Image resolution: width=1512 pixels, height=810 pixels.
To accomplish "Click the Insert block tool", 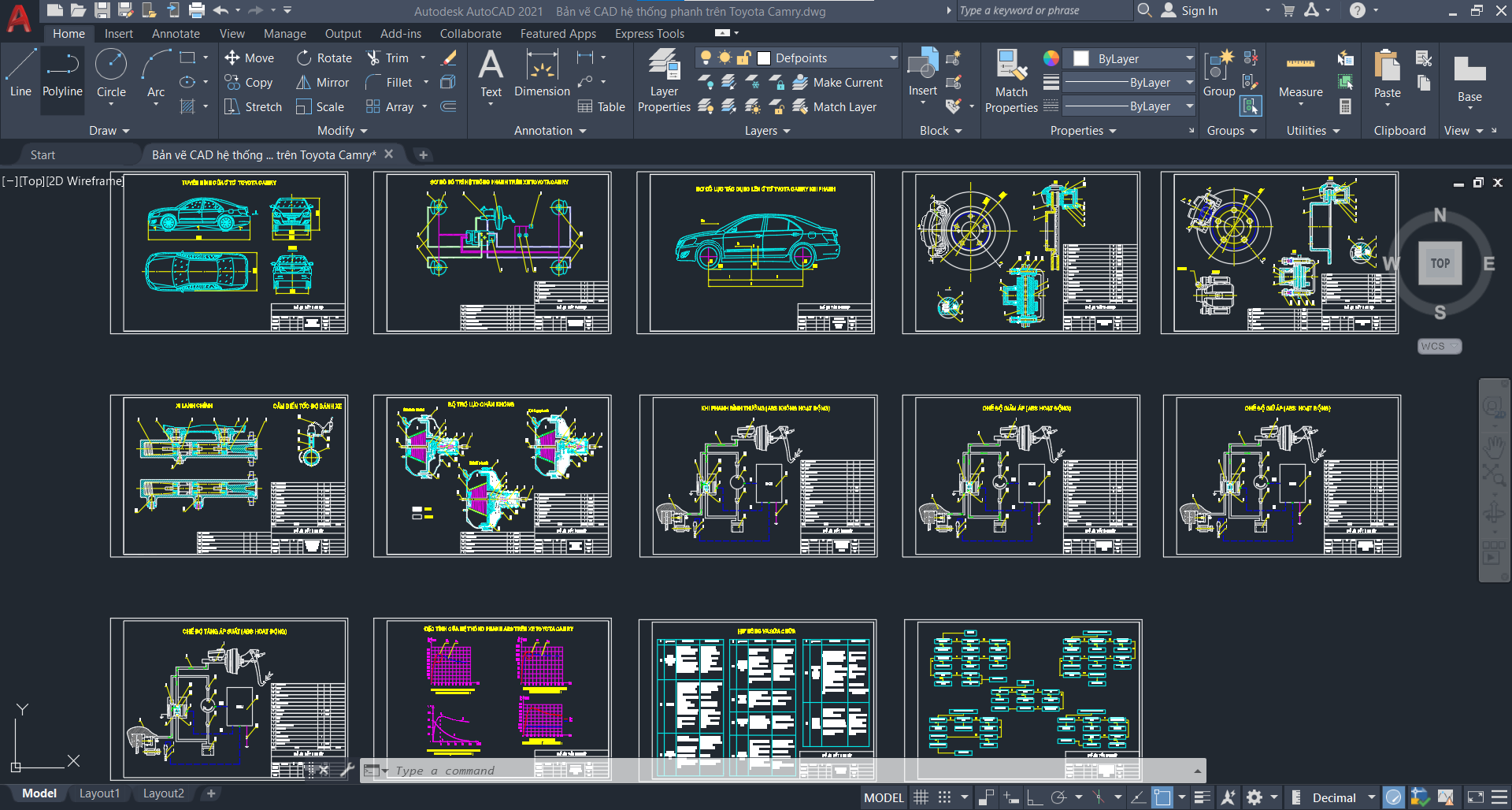I will [x=922, y=72].
